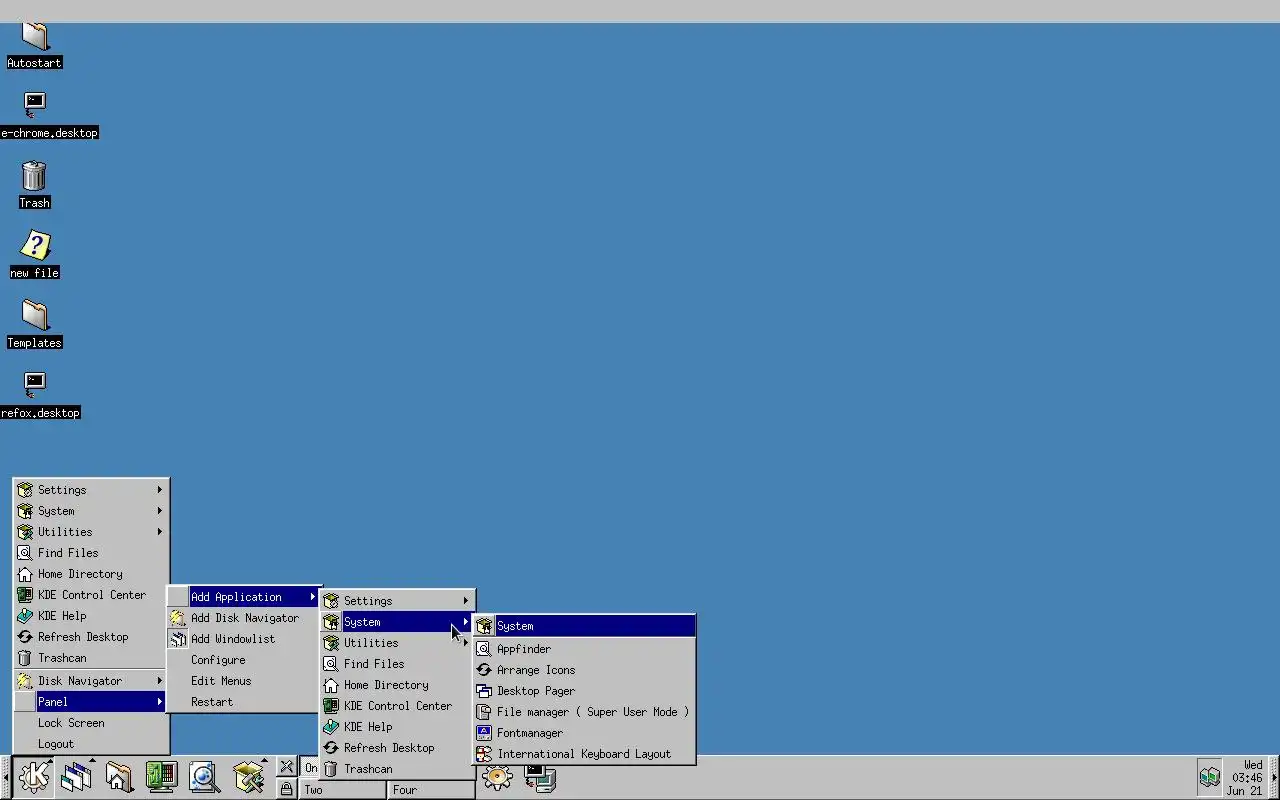Switch to virtual desktop Four
Image resolution: width=1280 pixels, height=800 pixels.
click(431, 789)
